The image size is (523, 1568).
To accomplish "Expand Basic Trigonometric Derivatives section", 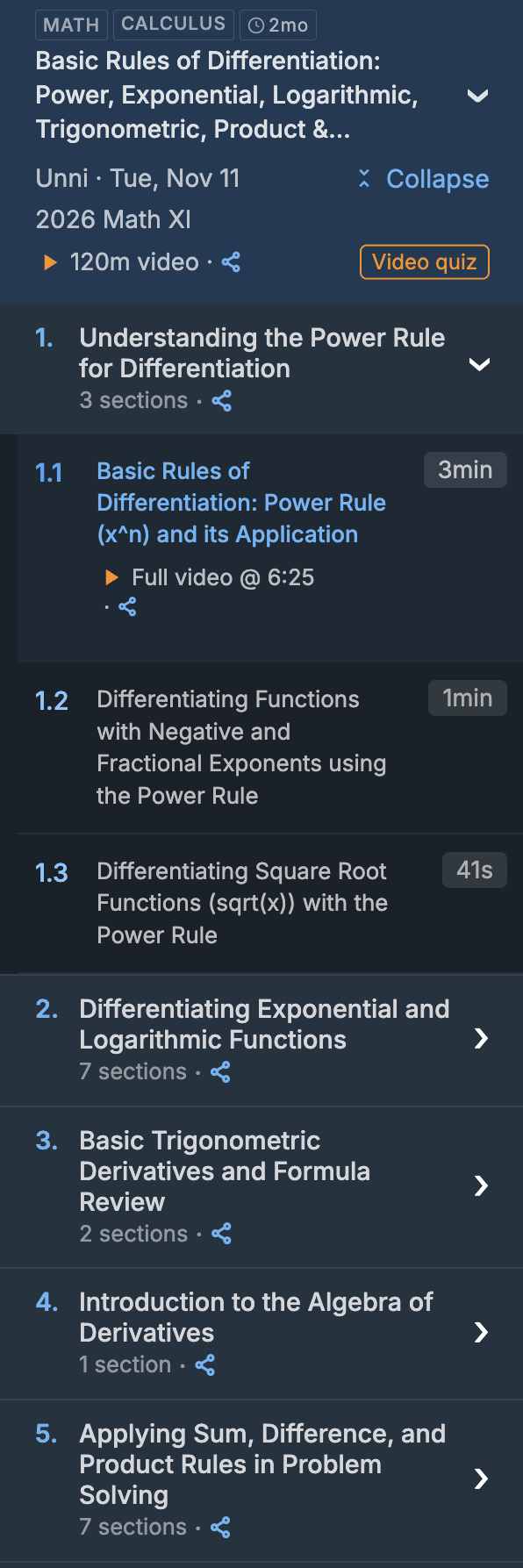I will click(481, 1185).
